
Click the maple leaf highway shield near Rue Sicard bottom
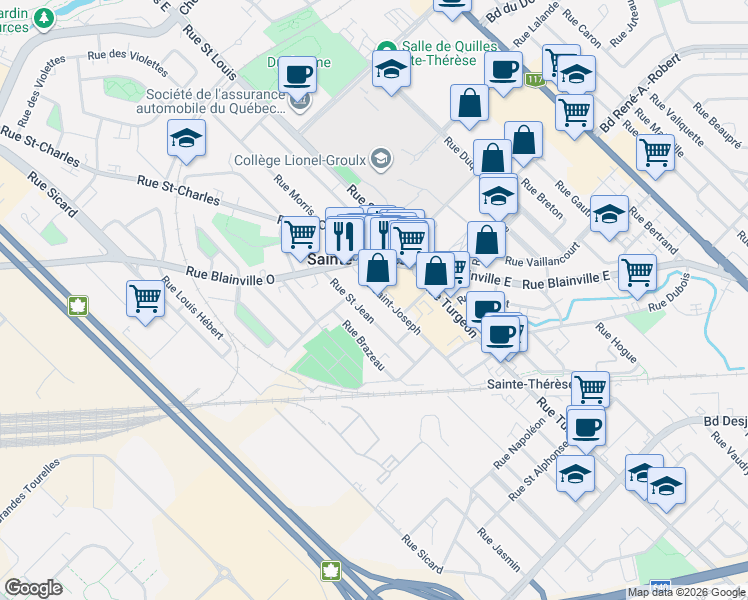331,571
